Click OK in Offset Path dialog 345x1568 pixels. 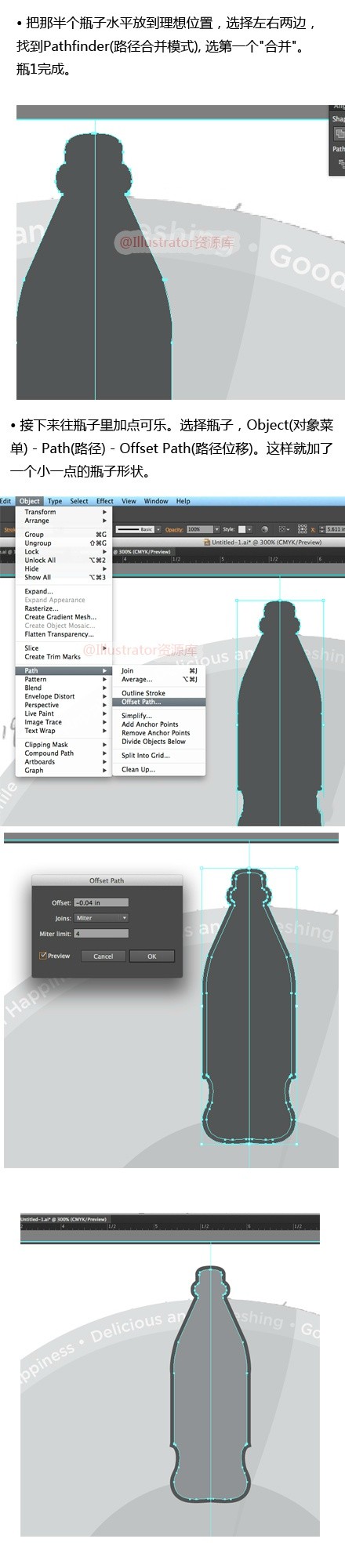152,956
